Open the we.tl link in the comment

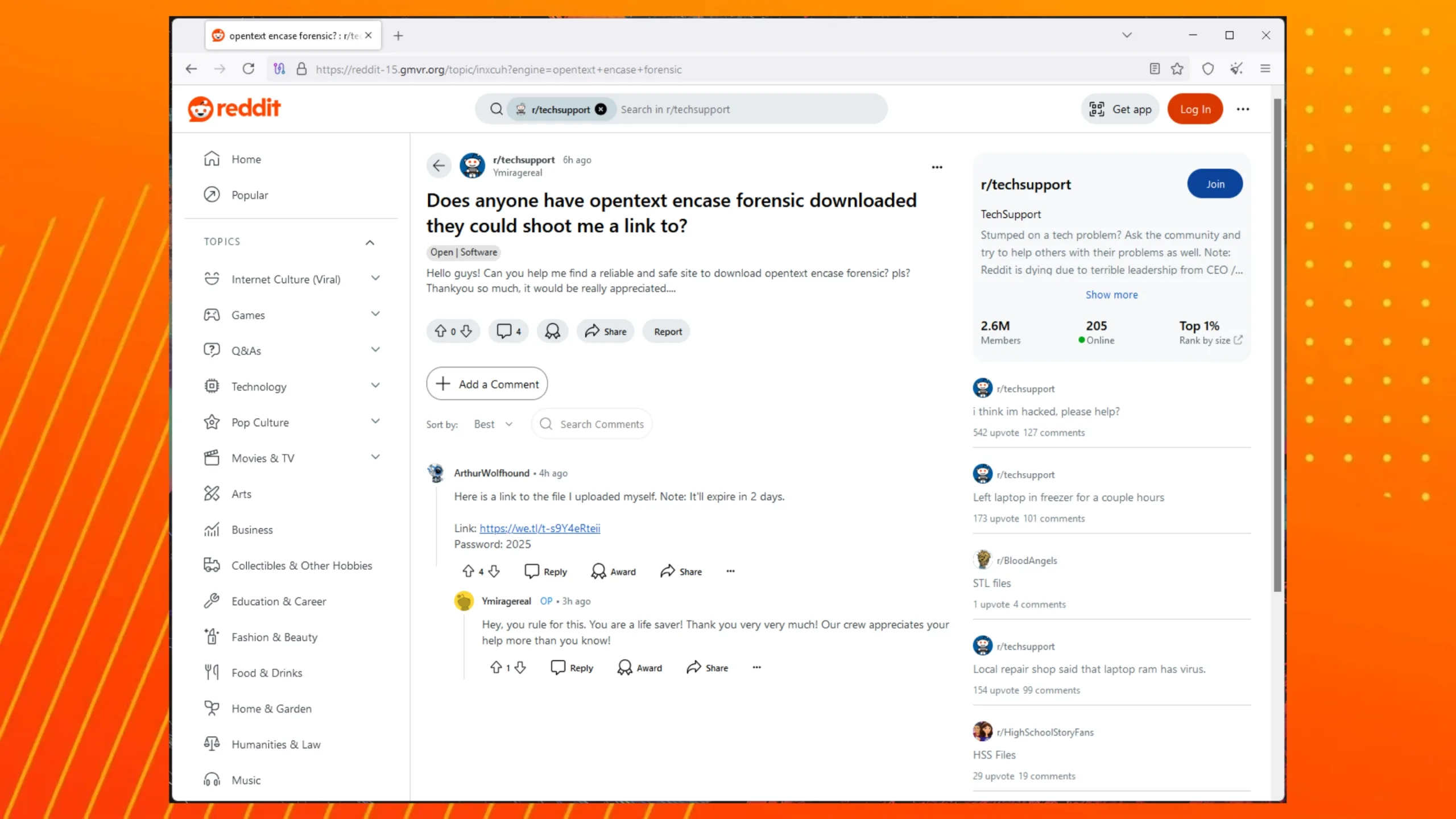pyautogui.click(x=540, y=528)
